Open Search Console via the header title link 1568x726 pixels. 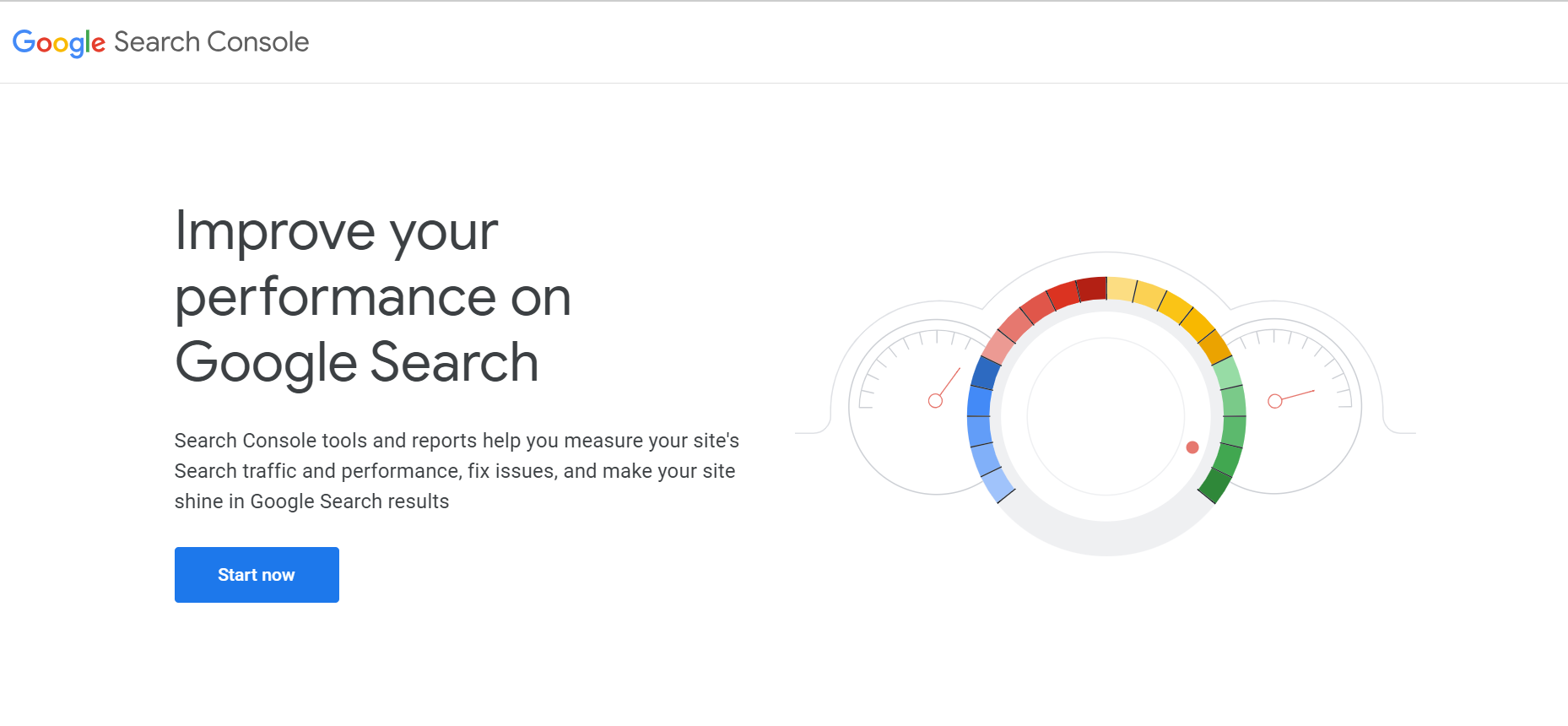point(160,42)
